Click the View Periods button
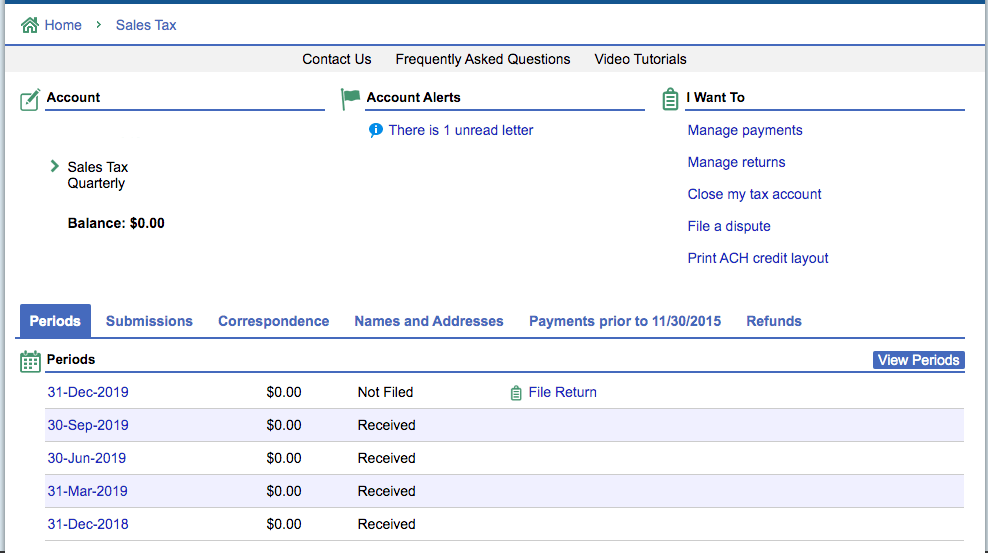 [918, 360]
